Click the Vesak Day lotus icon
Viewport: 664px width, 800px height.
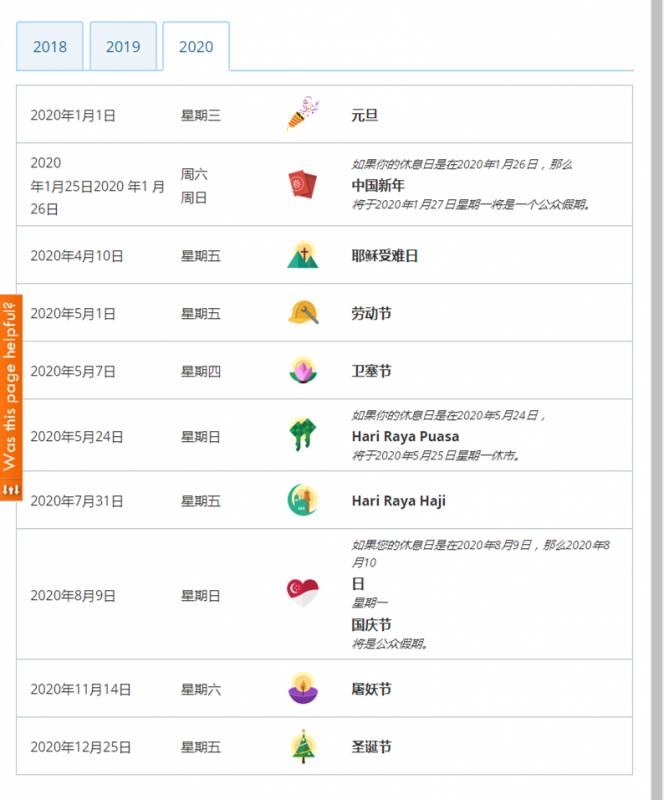[x=302, y=371]
